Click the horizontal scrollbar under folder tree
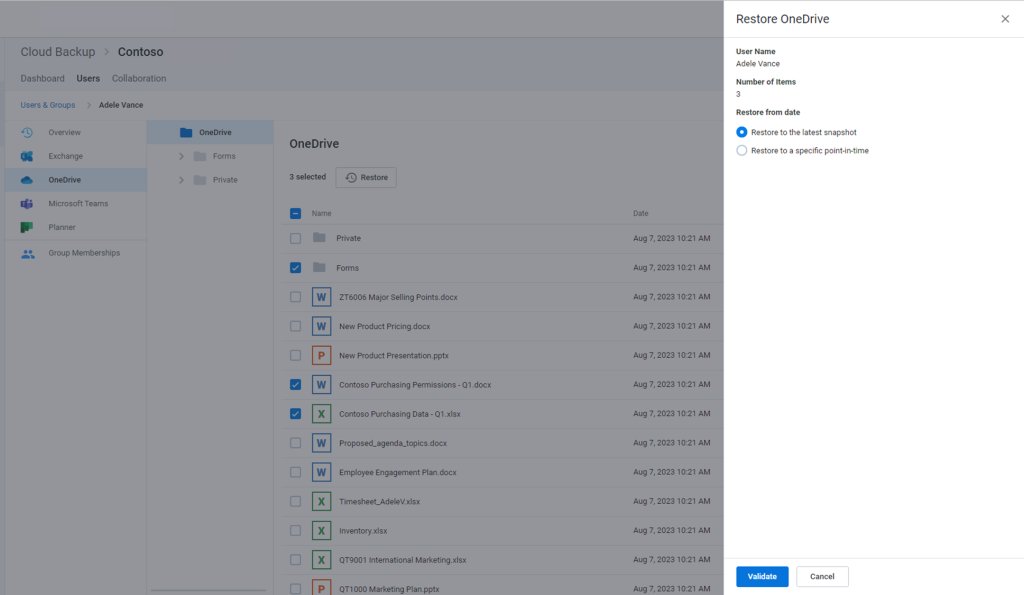 208,590
